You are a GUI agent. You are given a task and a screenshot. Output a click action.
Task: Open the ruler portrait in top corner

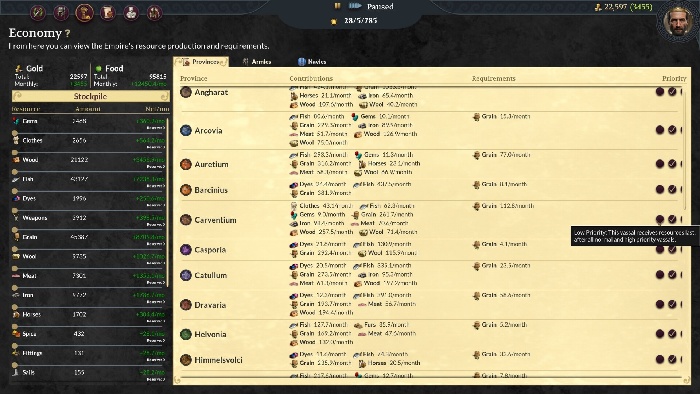(x=677, y=21)
